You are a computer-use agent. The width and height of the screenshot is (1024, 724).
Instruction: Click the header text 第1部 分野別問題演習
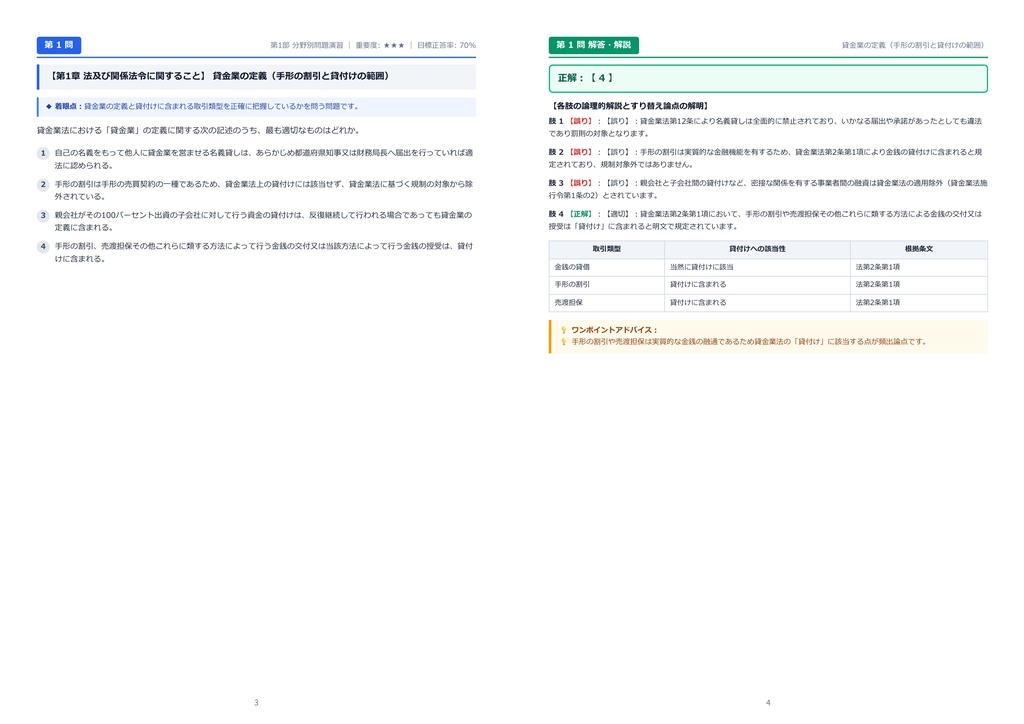(306, 46)
